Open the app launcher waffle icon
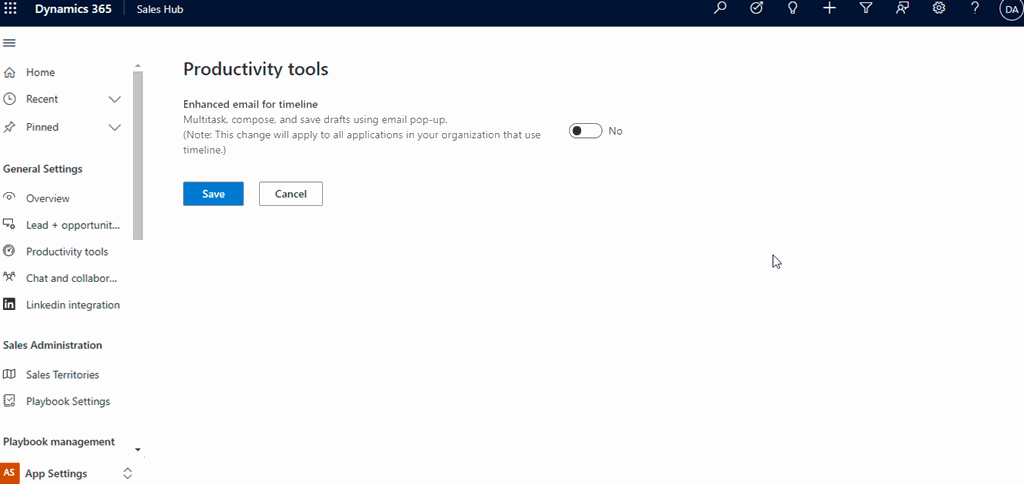 [x=11, y=9]
